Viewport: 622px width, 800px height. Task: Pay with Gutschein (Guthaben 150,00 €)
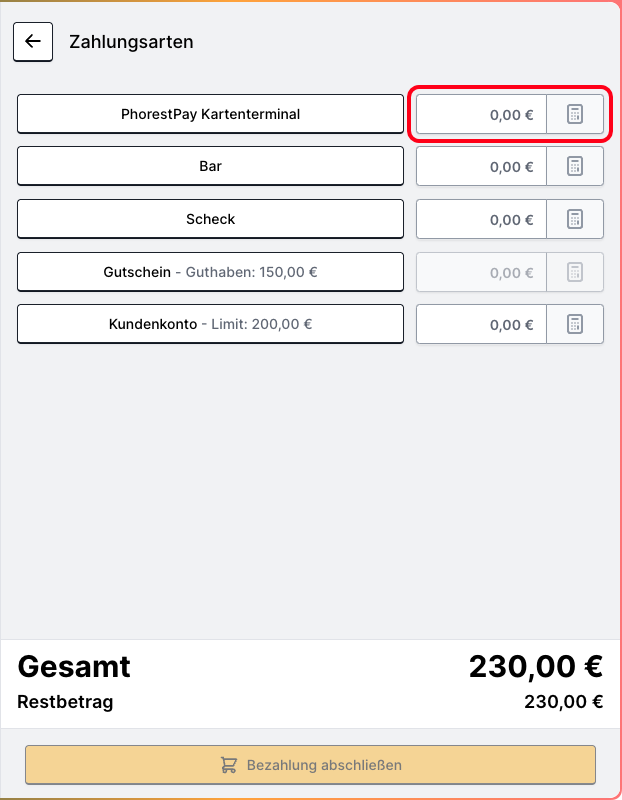point(210,272)
